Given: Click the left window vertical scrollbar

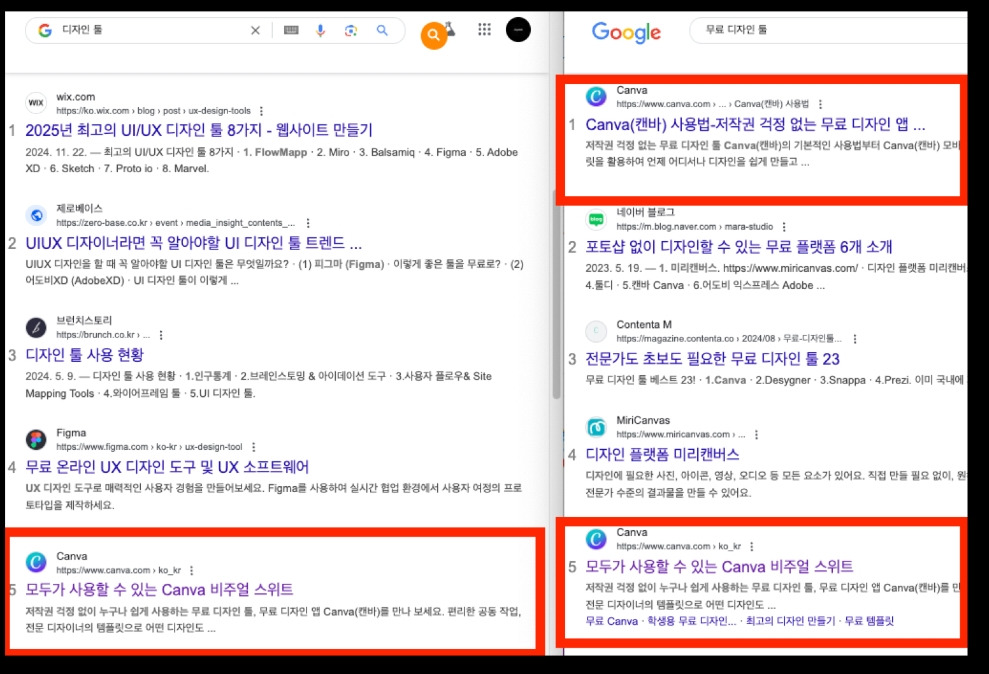Looking at the screenshot, I should pyautogui.click(x=556, y=296).
